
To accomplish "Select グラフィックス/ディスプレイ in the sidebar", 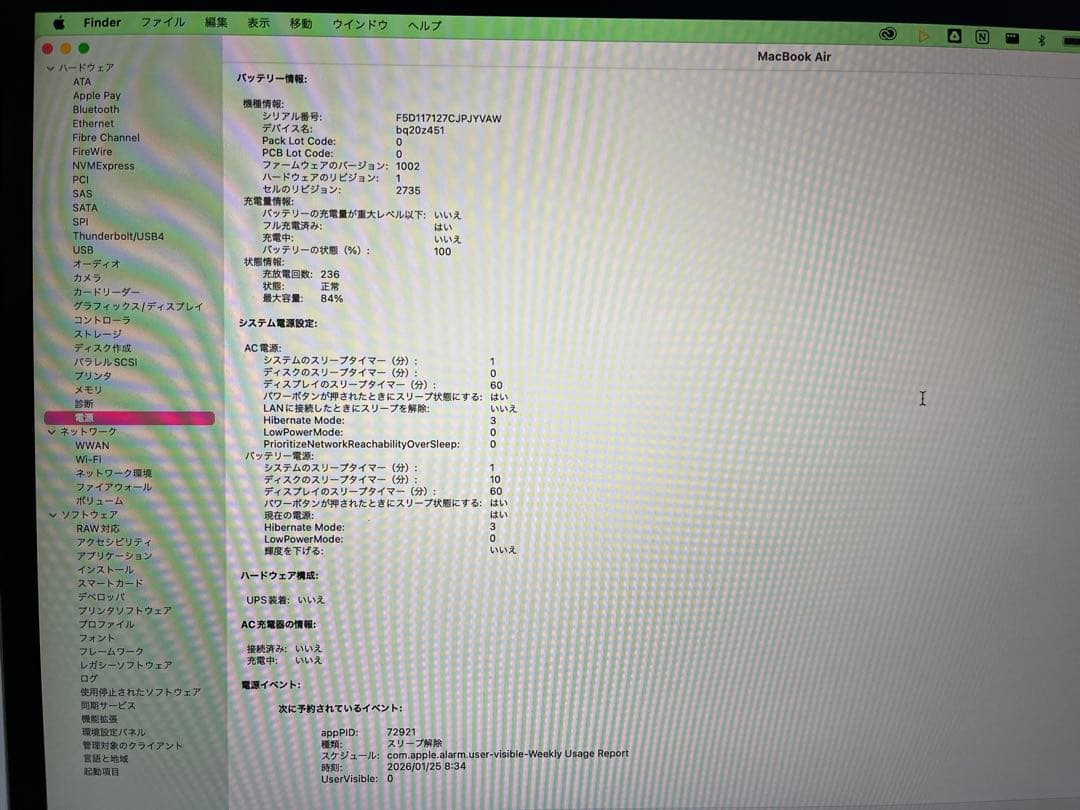I will (x=138, y=305).
